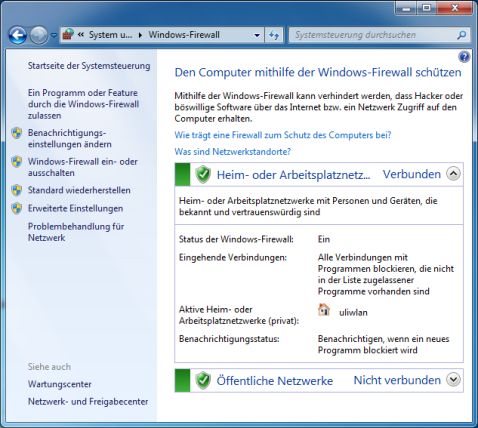Open 'Wie trägt eine Firewall zum Schutz' help link
The height and width of the screenshot is (428, 478).
[x=283, y=135]
